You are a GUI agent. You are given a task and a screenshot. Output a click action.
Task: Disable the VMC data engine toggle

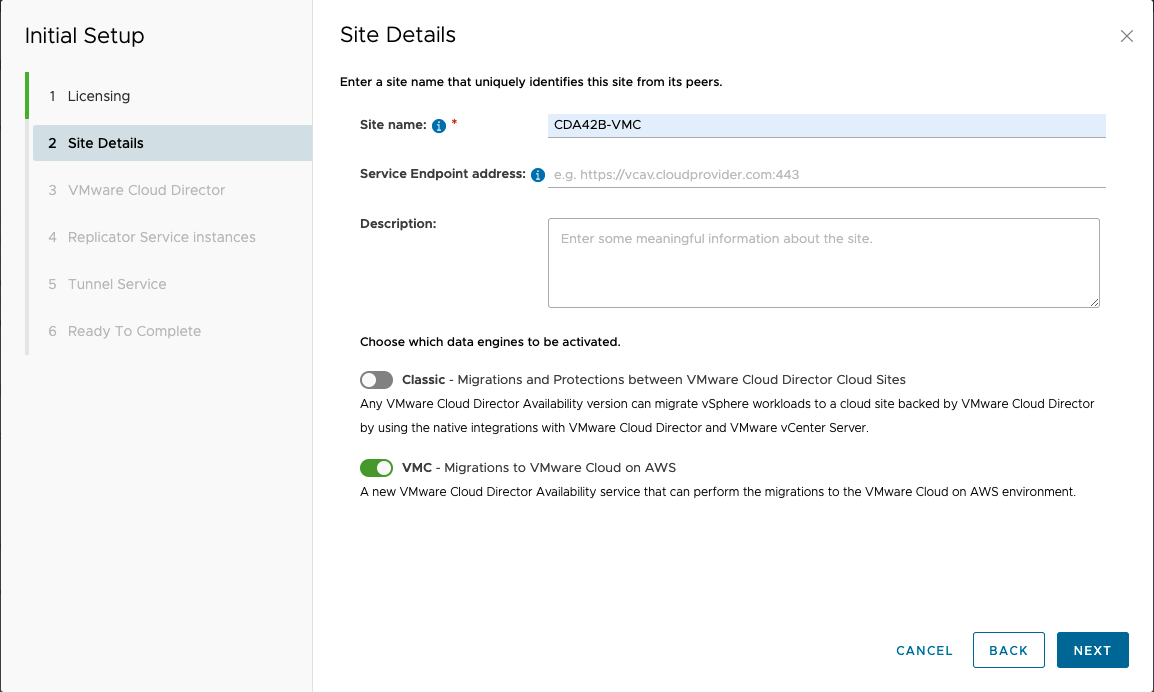[x=377, y=468]
